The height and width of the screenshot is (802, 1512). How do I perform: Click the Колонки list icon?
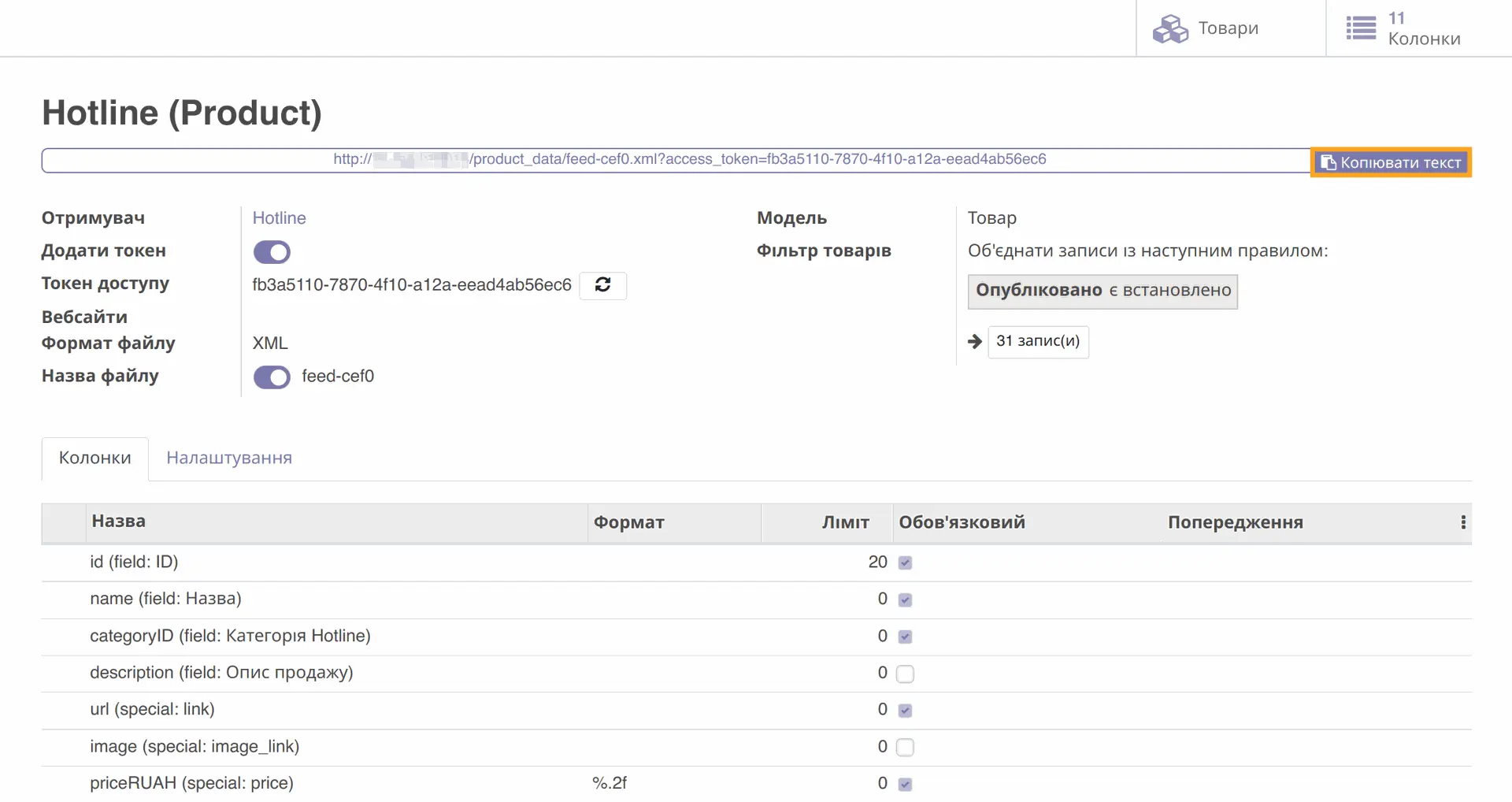(x=1361, y=29)
